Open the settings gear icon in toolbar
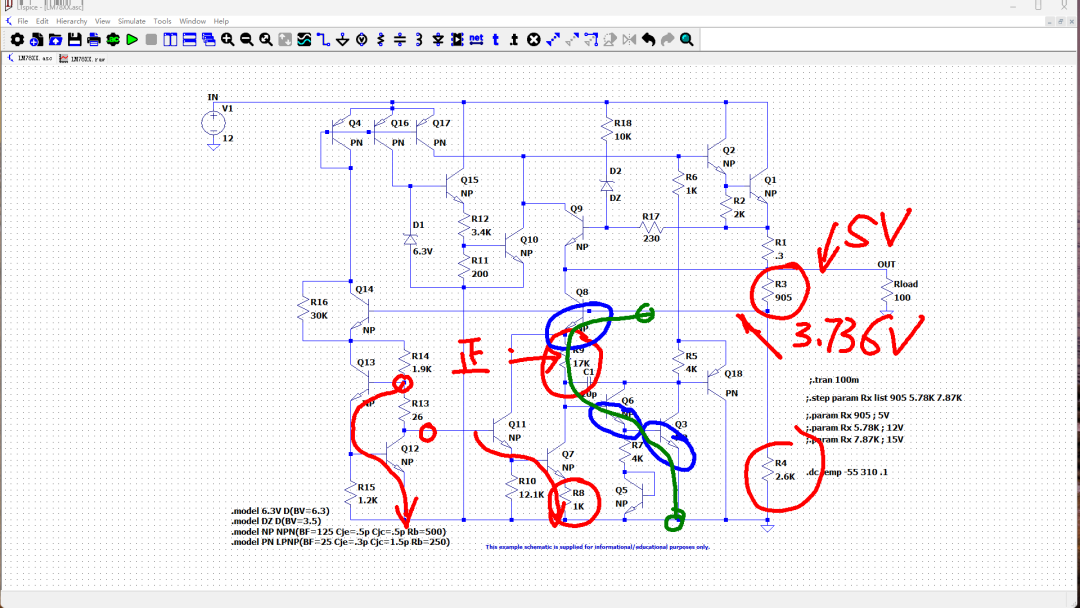Image resolution: width=1080 pixels, height=608 pixels. (17, 39)
